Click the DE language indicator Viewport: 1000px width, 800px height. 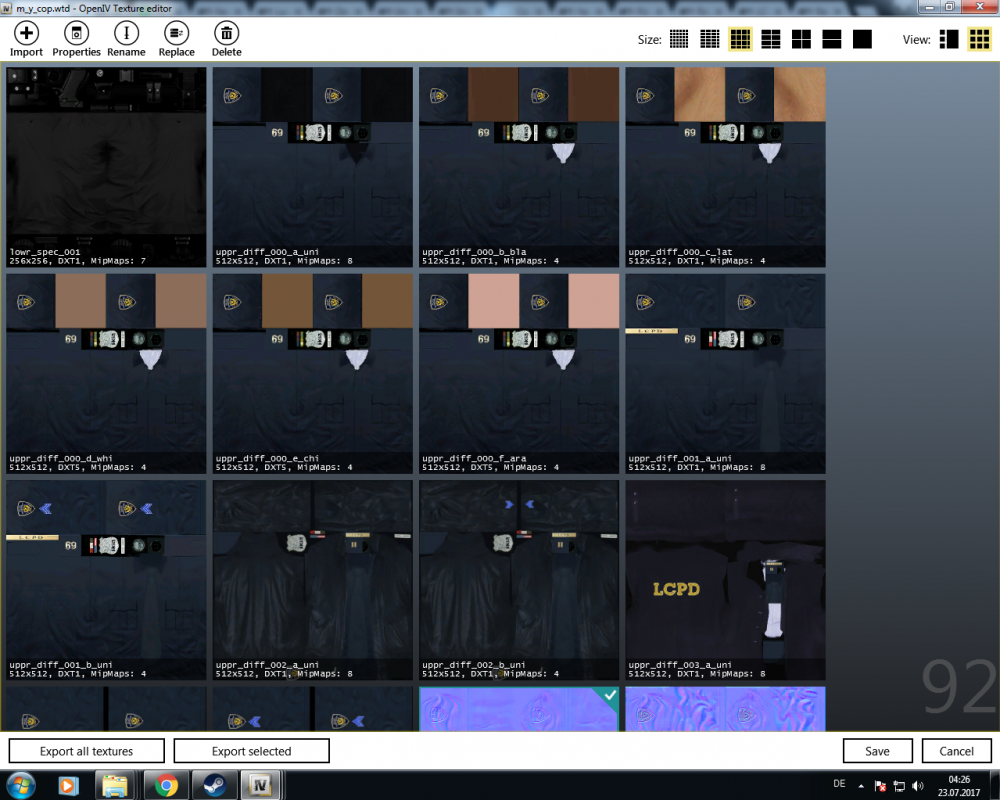(839, 784)
